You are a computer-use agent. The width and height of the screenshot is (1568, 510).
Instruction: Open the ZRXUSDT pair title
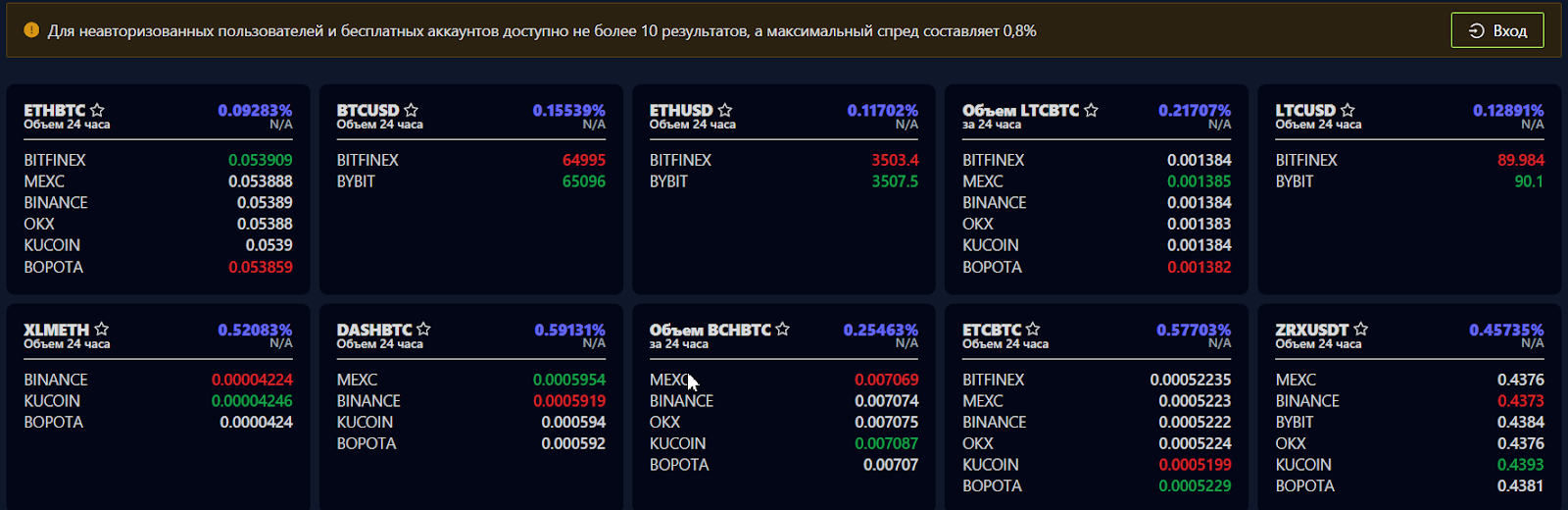(x=1312, y=331)
